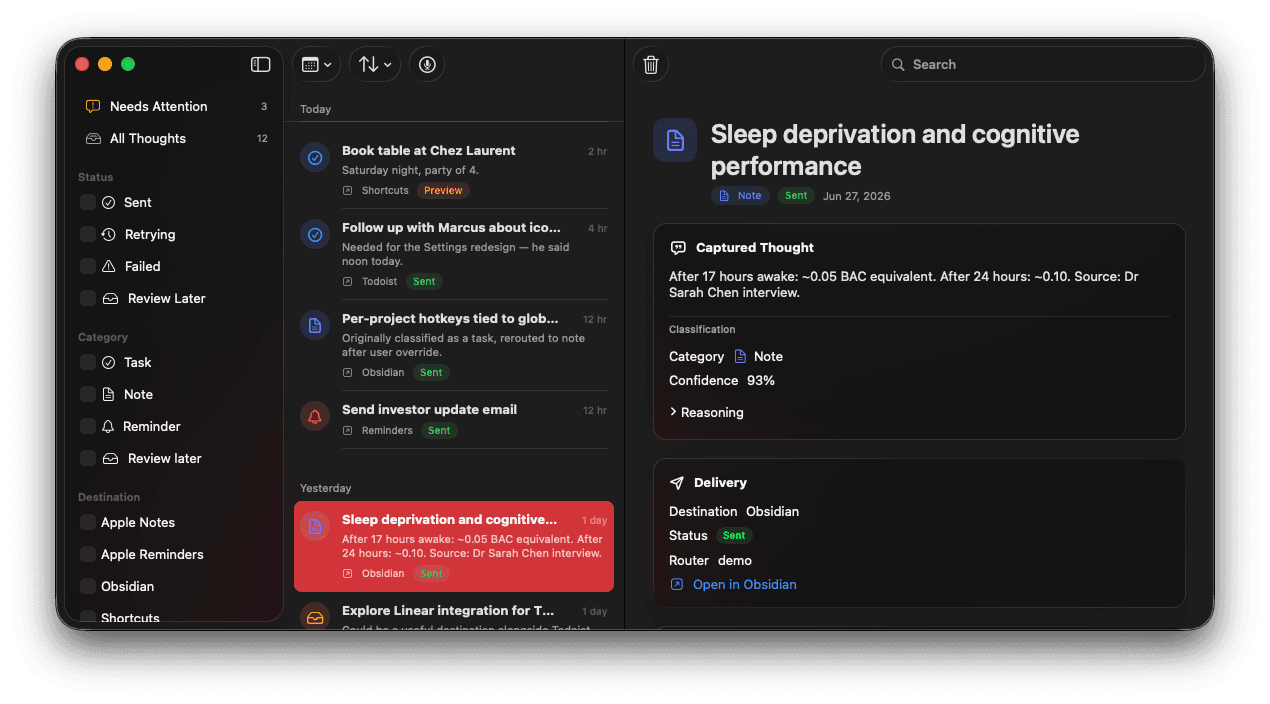Enable the Sent status filter checkbox

(x=88, y=202)
